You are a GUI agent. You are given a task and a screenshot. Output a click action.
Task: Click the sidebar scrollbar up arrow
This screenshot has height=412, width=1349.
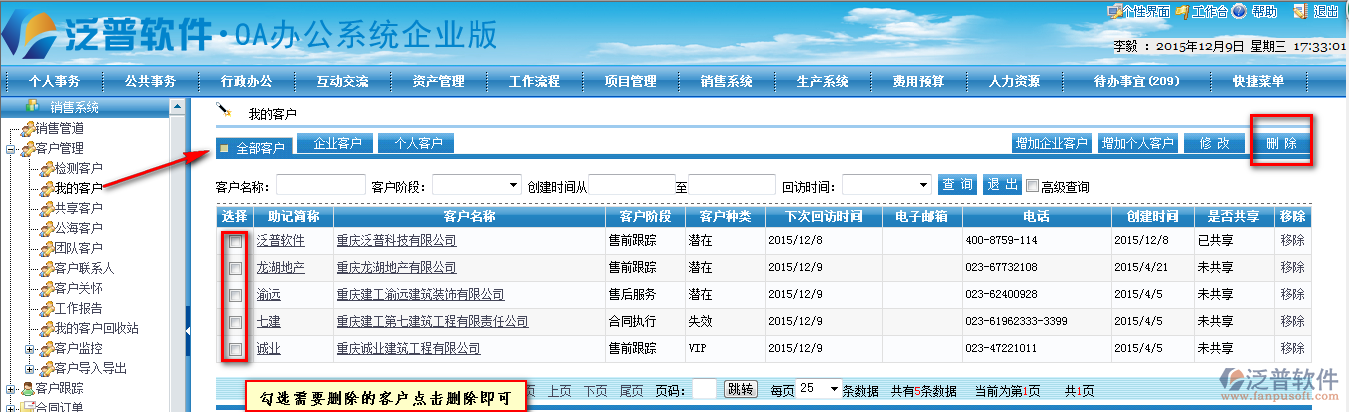tap(177, 106)
